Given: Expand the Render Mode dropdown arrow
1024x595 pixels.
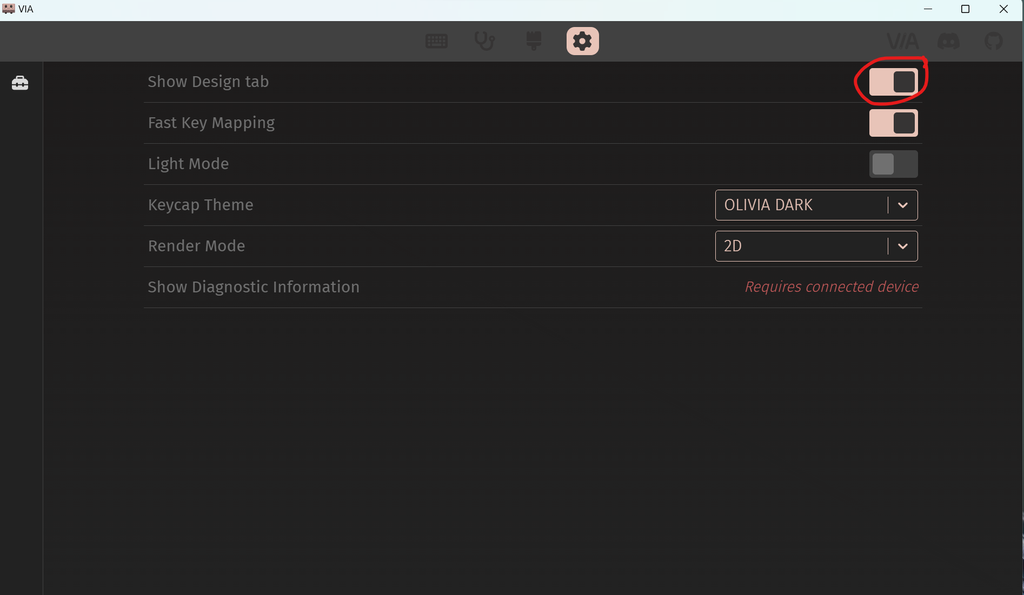Looking at the screenshot, I should pyautogui.click(x=903, y=246).
